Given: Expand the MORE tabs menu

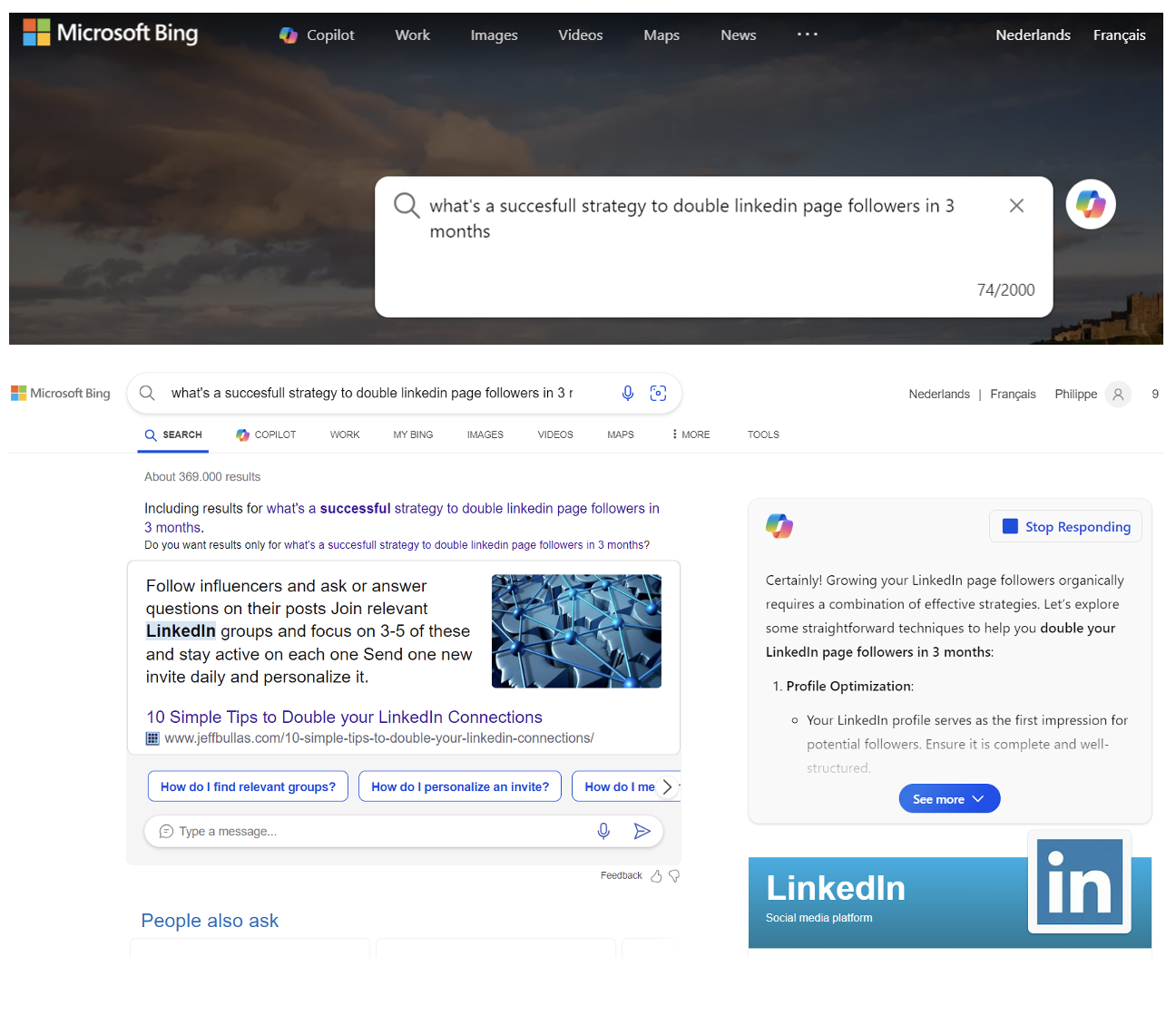Looking at the screenshot, I should [691, 434].
